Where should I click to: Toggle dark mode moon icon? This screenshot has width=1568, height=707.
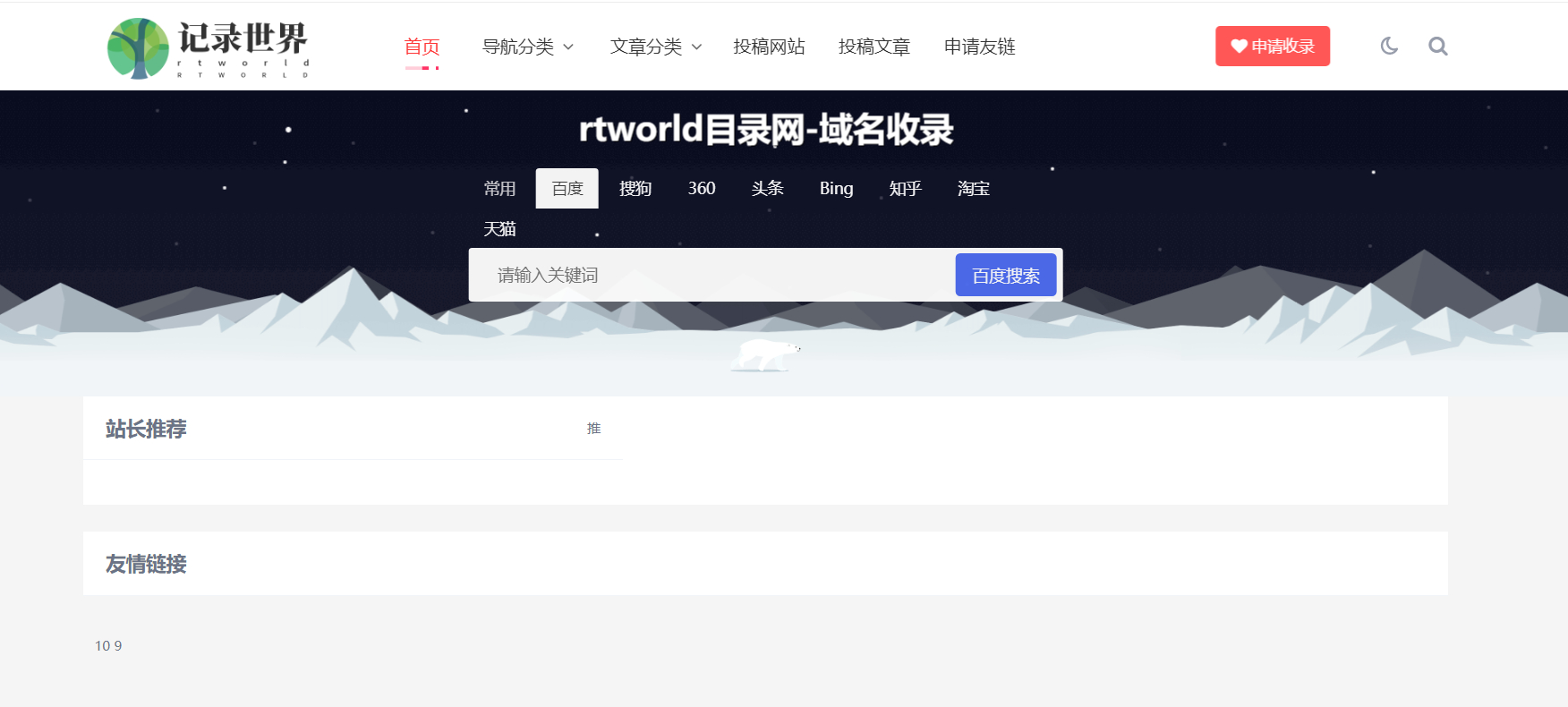[x=1389, y=46]
